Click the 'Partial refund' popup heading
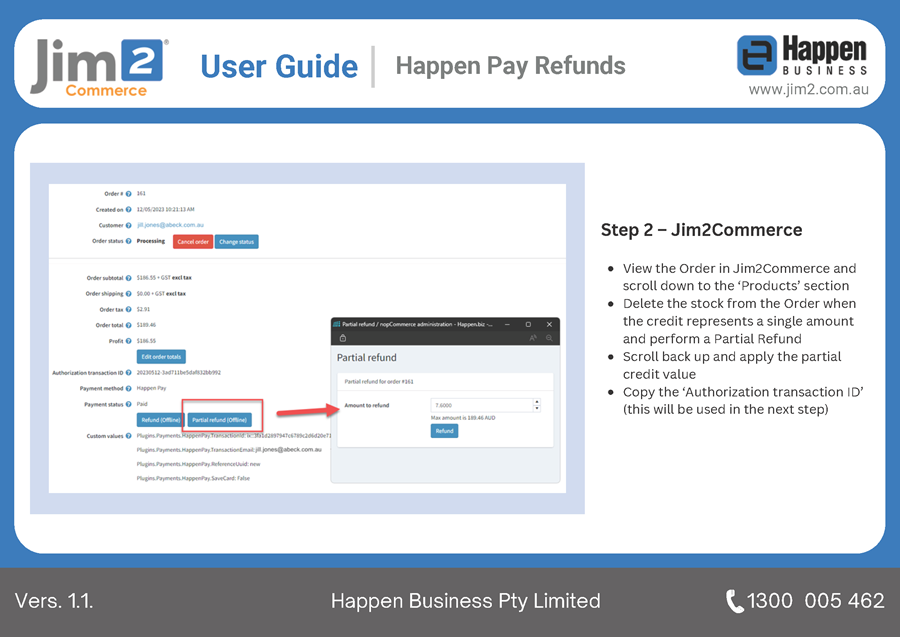Image resolution: width=900 pixels, height=637 pixels. 367,358
